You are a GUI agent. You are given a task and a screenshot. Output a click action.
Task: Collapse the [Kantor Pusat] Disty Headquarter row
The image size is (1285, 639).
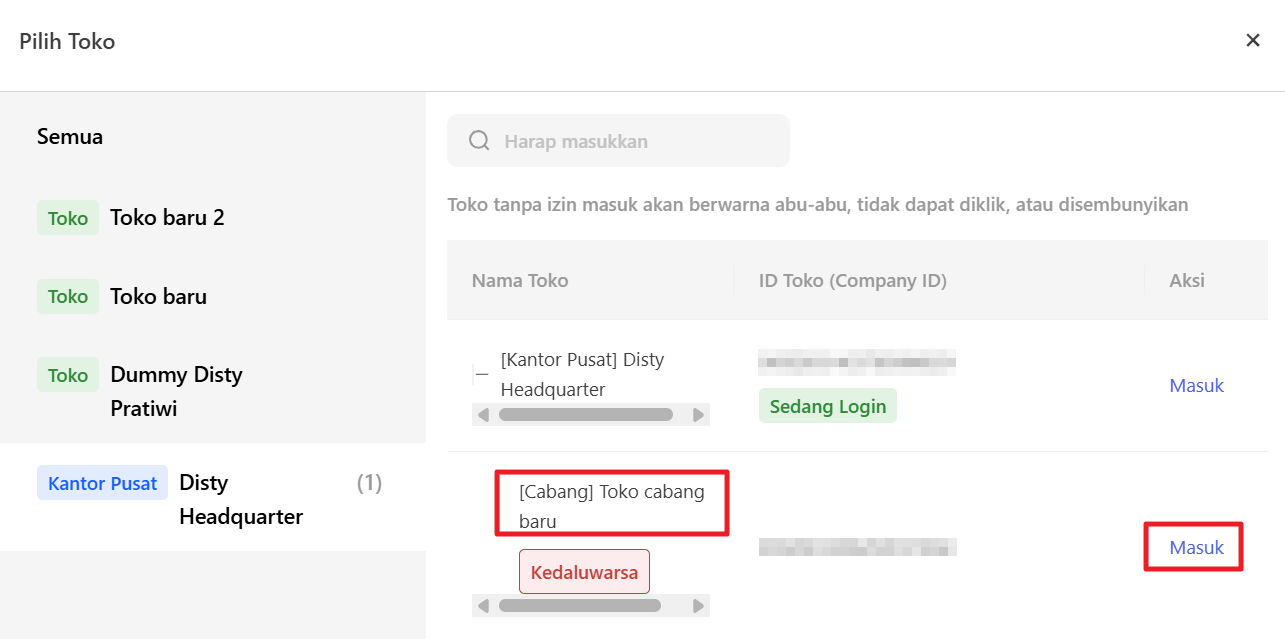click(482, 374)
